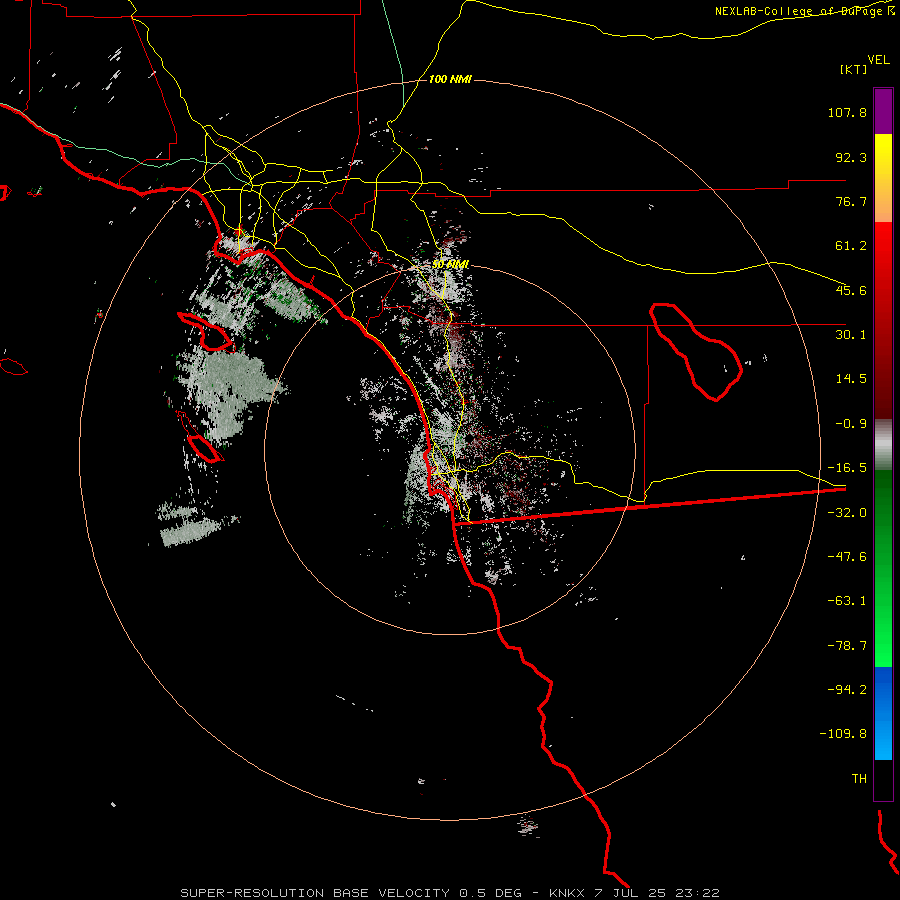The width and height of the screenshot is (900, 900).
Task: Click the purple segment of the color bar
Action: click(883, 111)
